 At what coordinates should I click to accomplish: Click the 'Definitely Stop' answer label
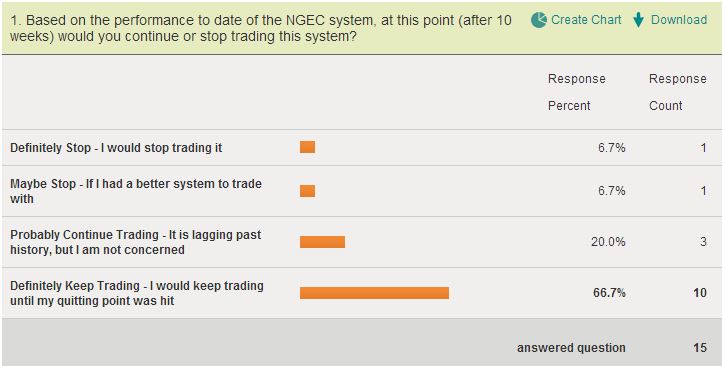116,148
